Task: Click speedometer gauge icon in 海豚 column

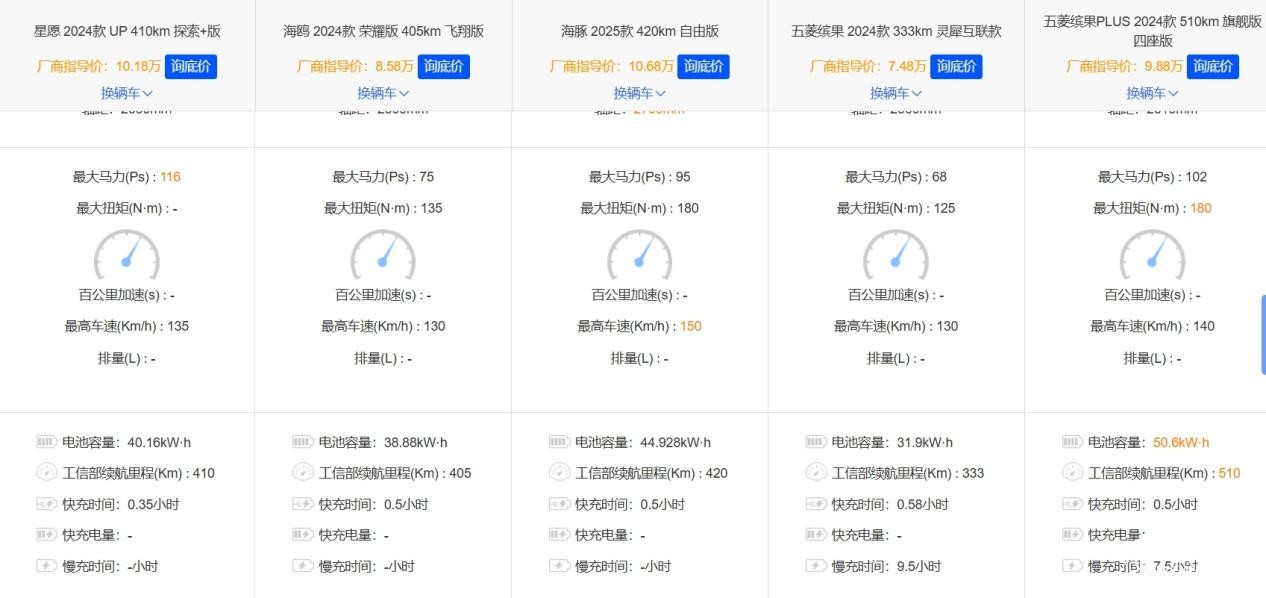Action: (640, 255)
